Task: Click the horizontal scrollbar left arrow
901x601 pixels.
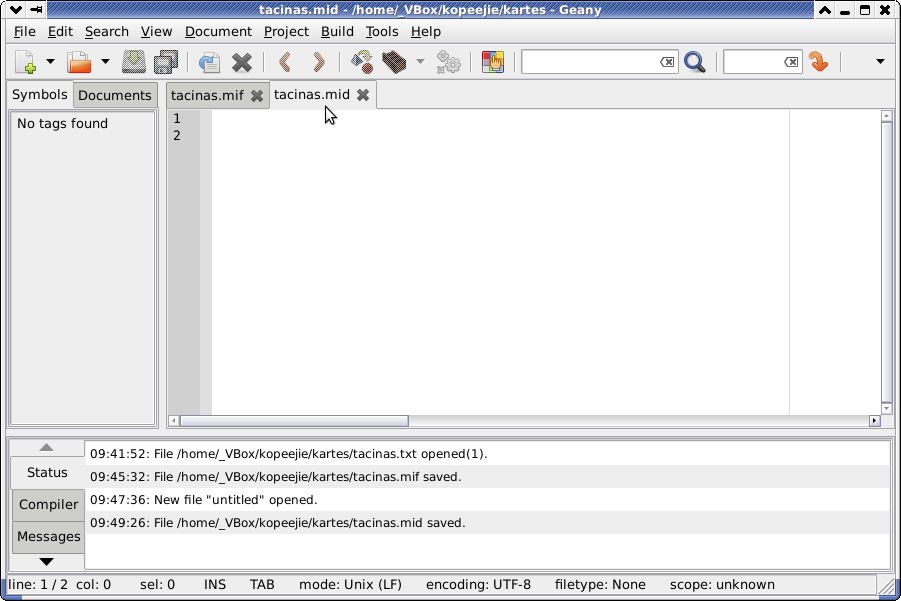Action: [174, 421]
